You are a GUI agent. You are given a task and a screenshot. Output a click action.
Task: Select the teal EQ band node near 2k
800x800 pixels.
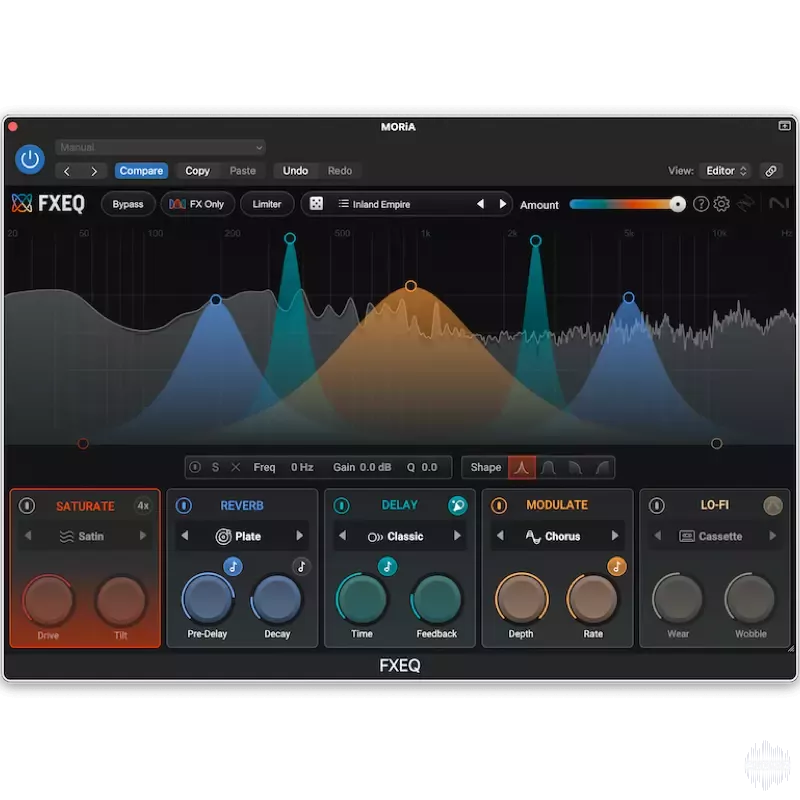[x=536, y=241]
